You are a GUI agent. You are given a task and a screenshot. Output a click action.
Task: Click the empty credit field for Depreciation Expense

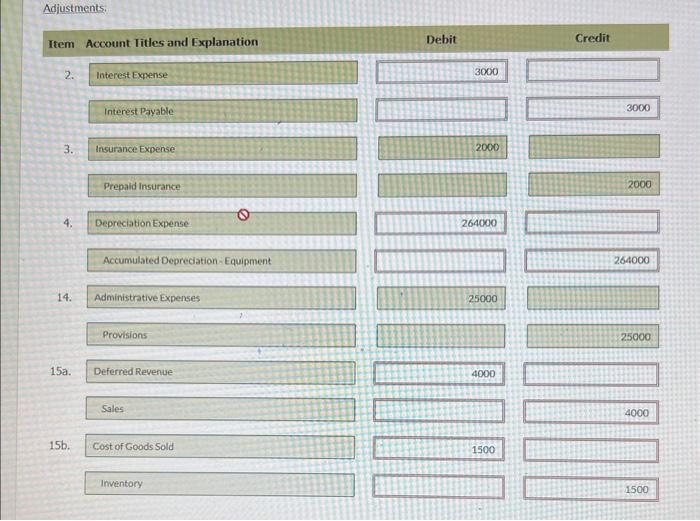point(592,222)
